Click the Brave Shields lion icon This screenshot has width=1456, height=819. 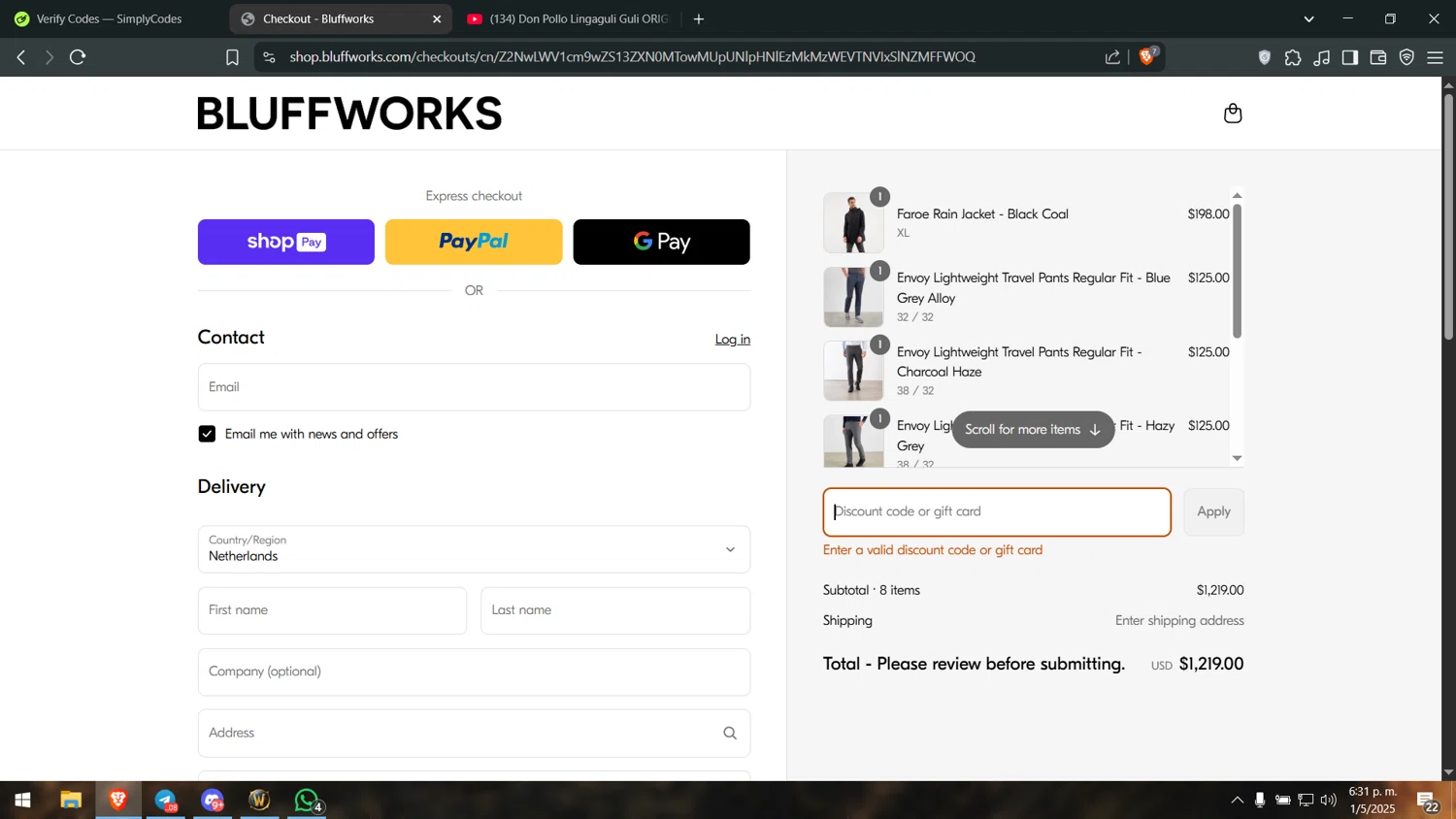(x=1147, y=56)
